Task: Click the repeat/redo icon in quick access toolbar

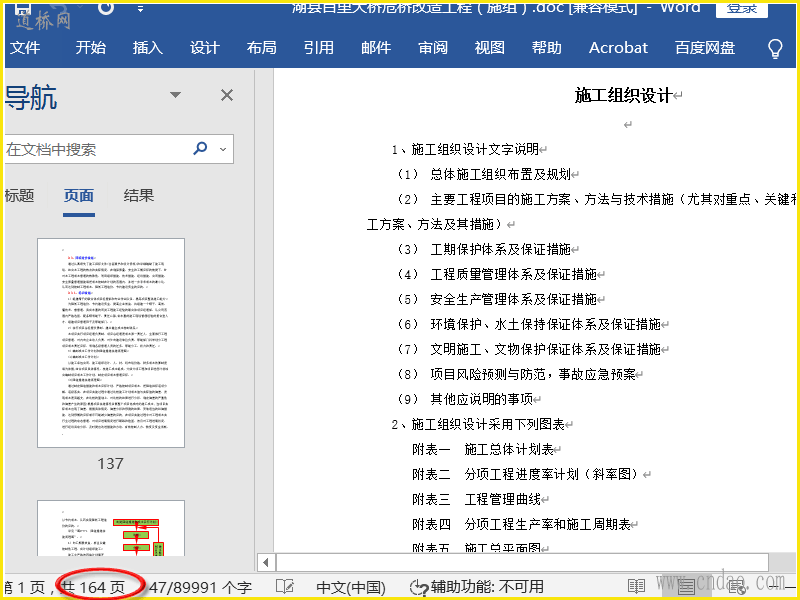Action: 106,8
